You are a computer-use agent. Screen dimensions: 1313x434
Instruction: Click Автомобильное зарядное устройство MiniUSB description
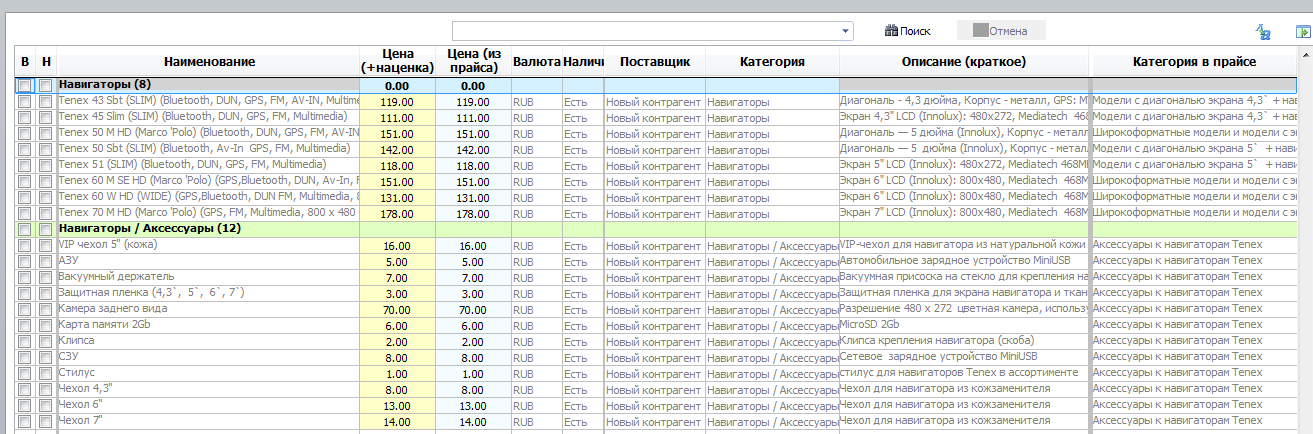964,262
